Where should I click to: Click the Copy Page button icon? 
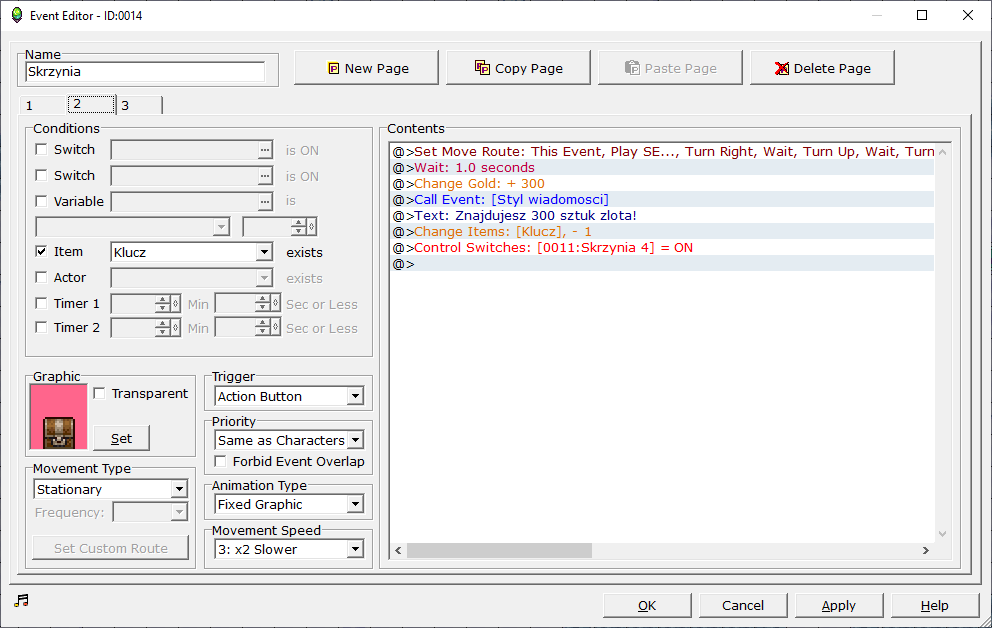coord(482,68)
